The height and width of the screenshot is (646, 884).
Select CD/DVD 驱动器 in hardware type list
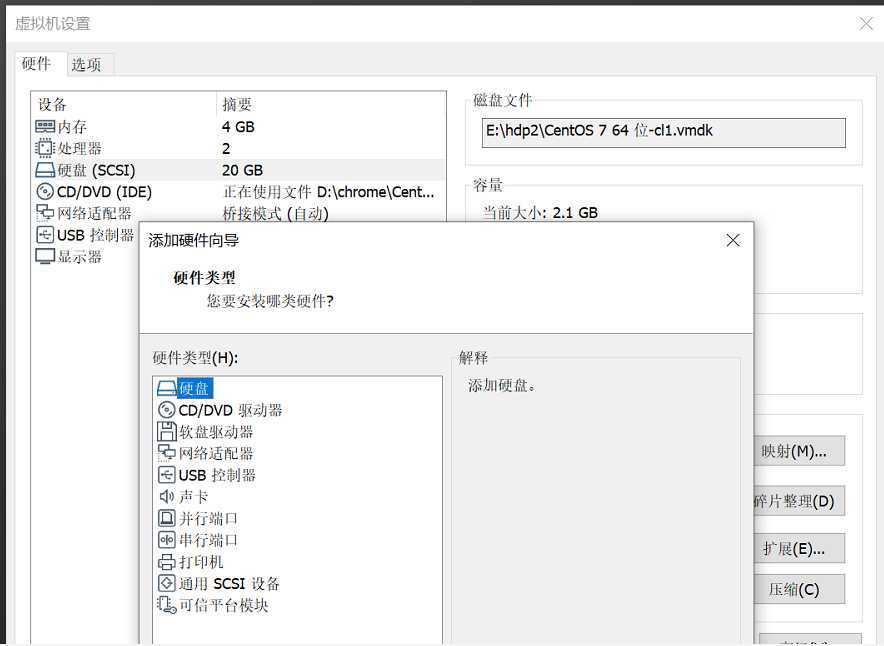click(230, 410)
